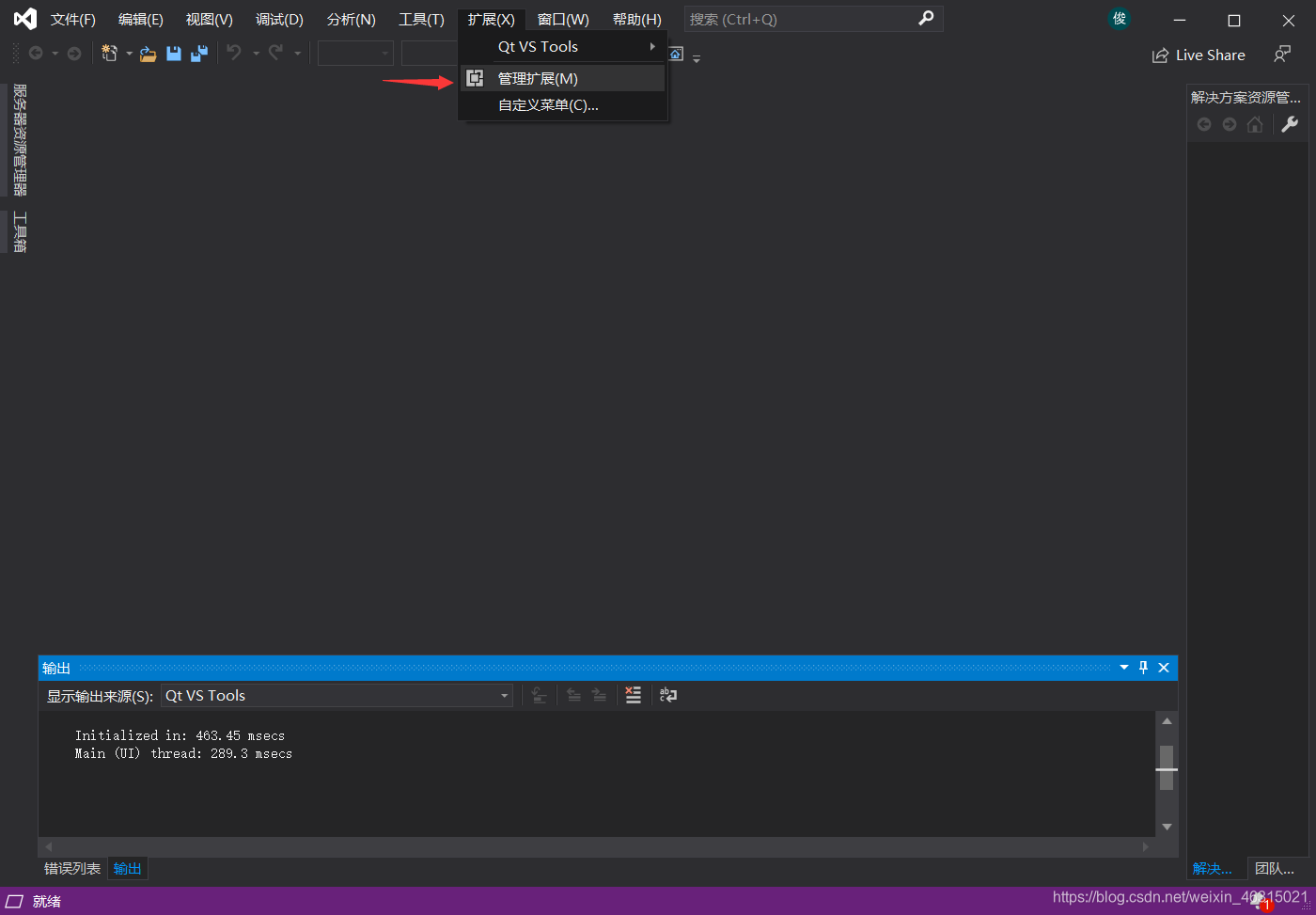Open the 工具(T) menu
The height and width of the screenshot is (915, 1316).
click(421, 20)
